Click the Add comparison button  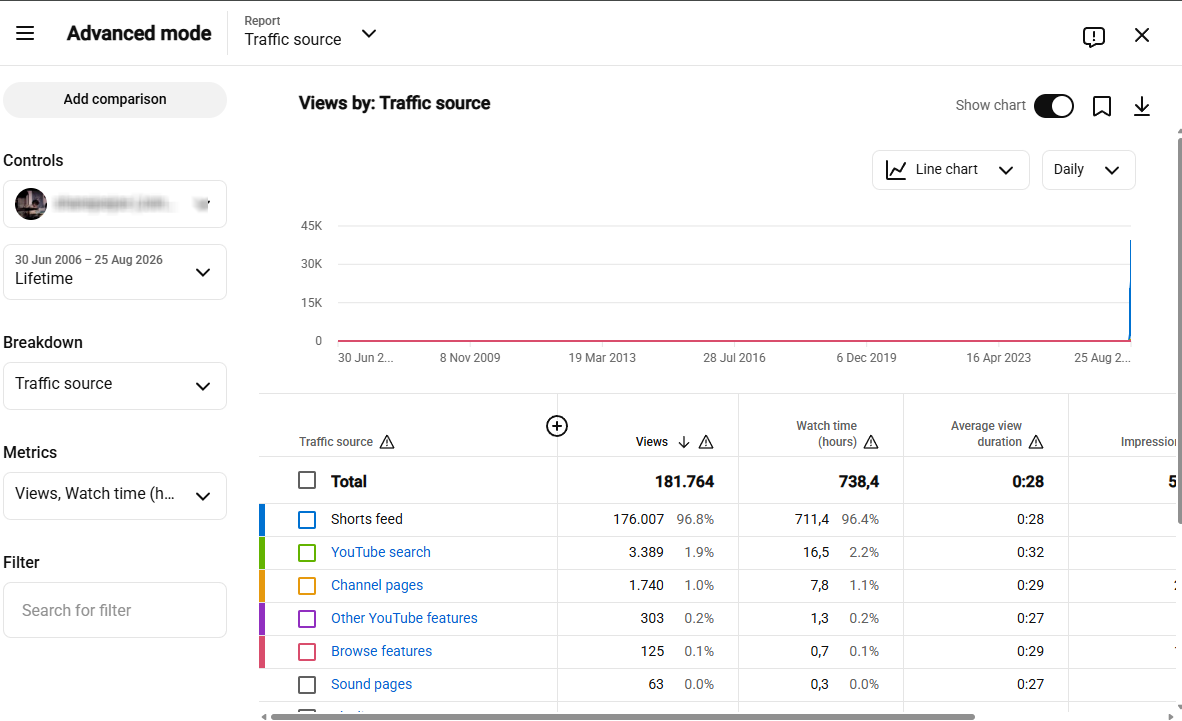(x=115, y=100)
